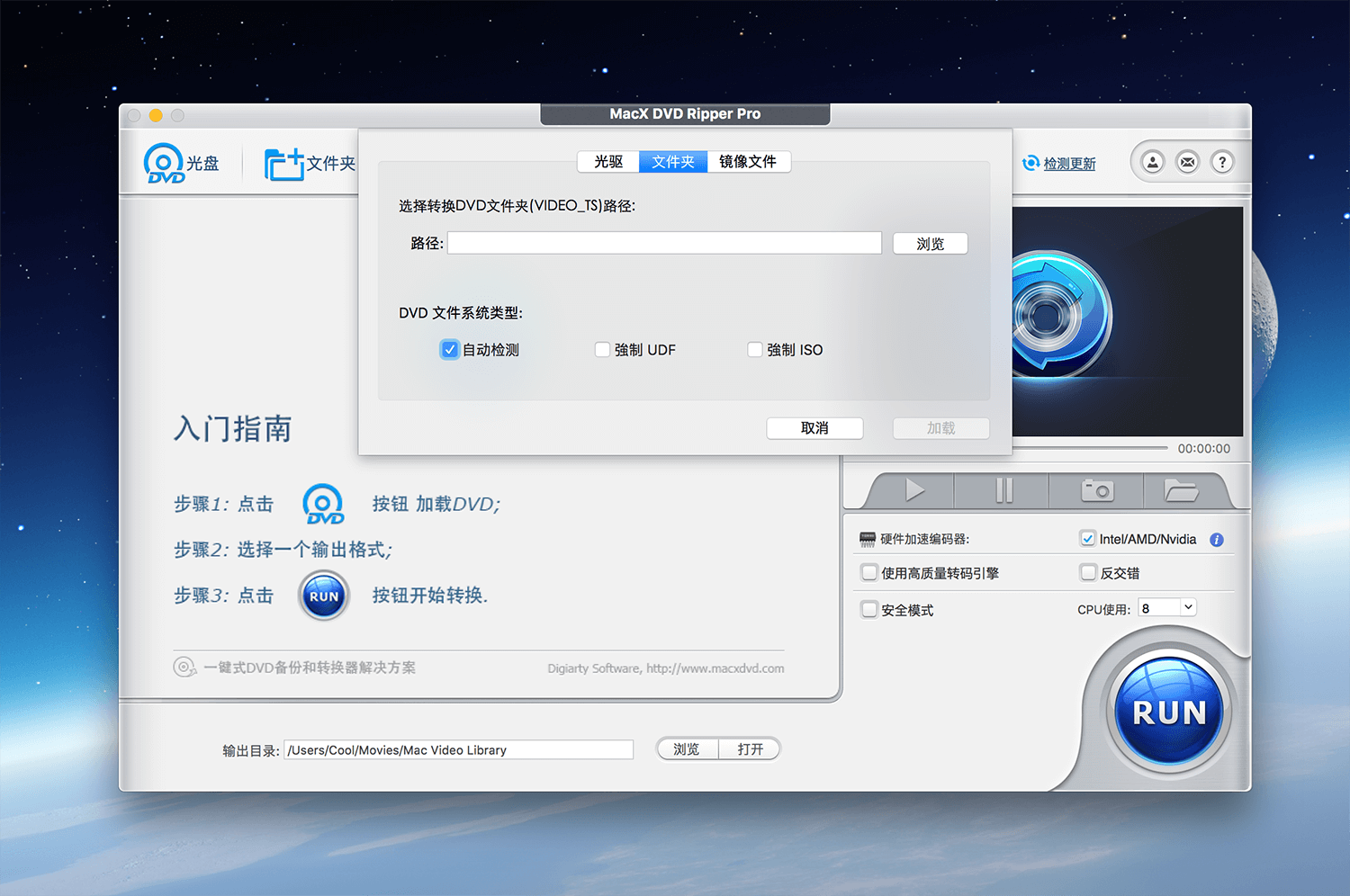
Task: Click the 取消 cancel button
Action: [x=814, y=428]
